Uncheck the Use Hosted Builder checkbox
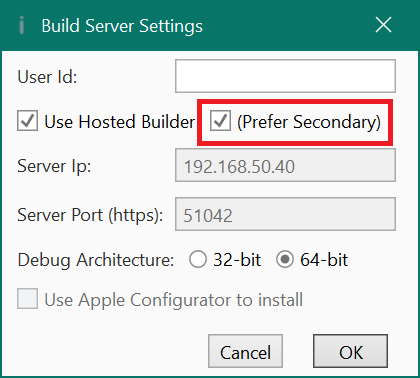 (27, 121)
